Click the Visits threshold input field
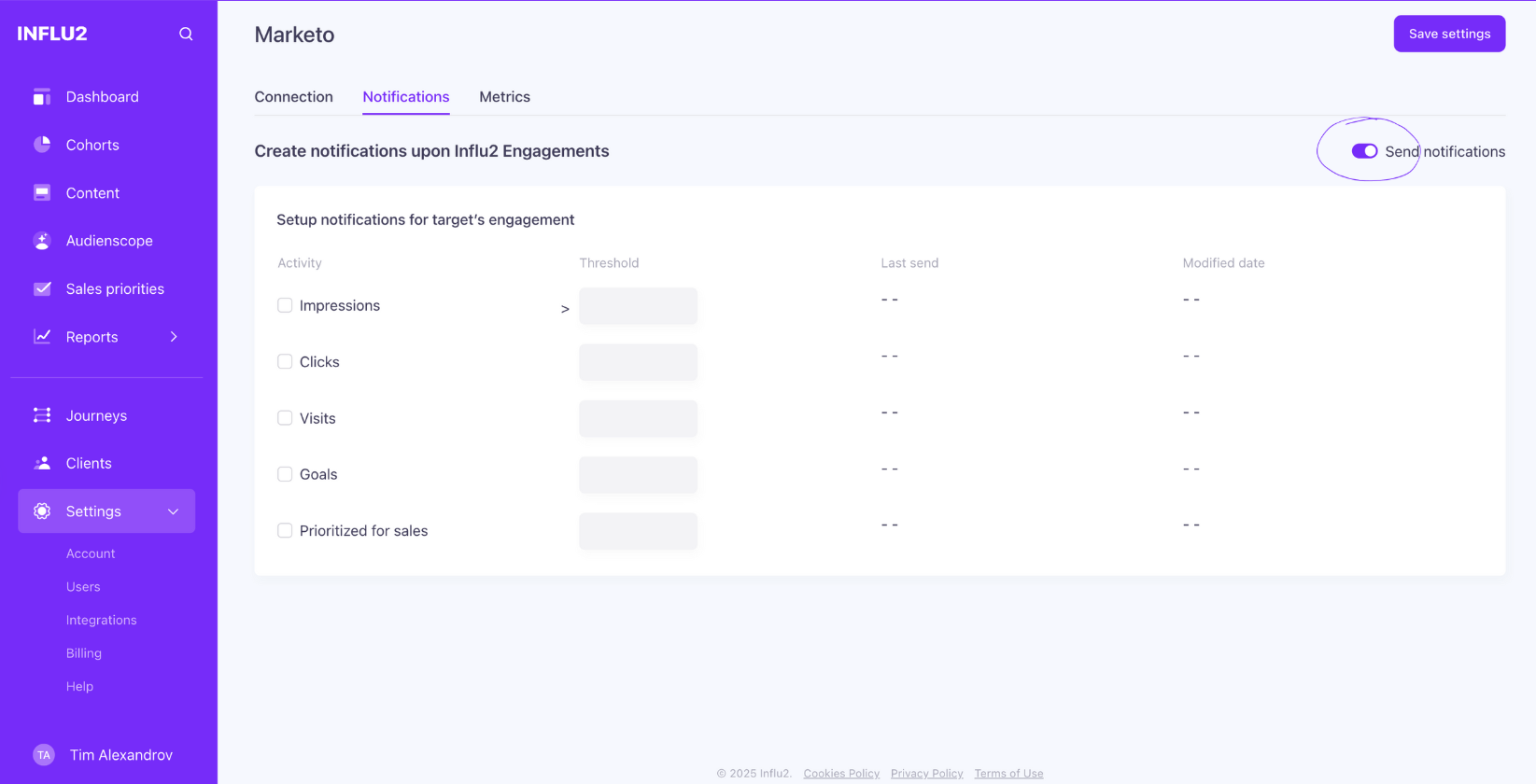The image size is (1536, 784). pyautogui.click(x=638, y=418)
